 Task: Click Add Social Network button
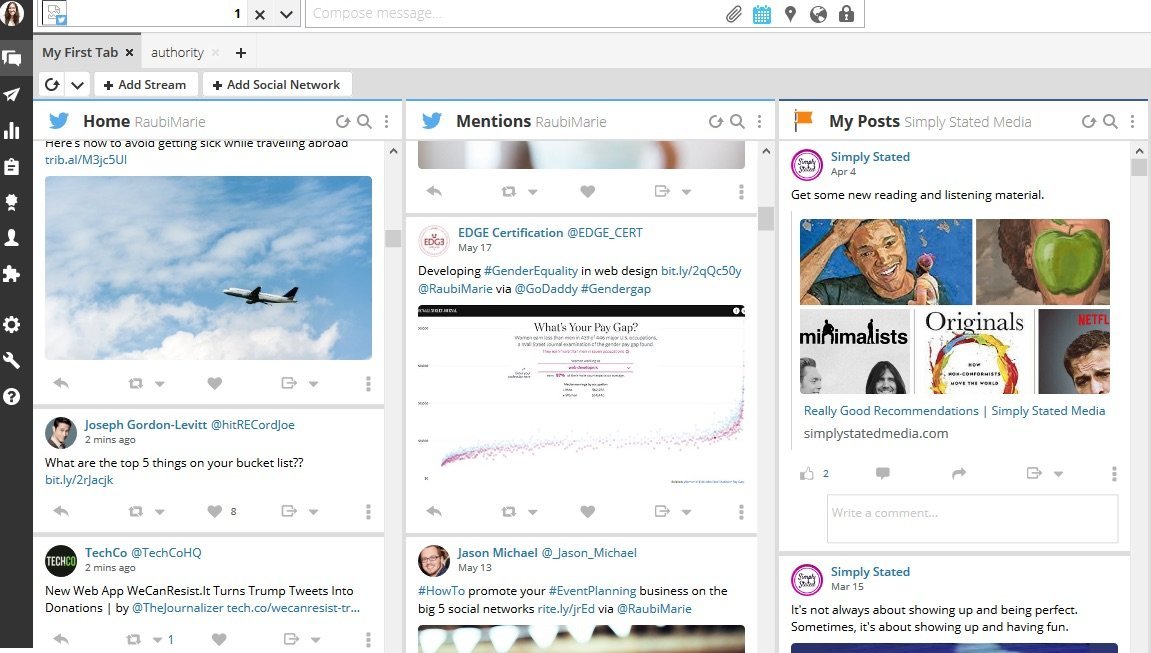277,85
